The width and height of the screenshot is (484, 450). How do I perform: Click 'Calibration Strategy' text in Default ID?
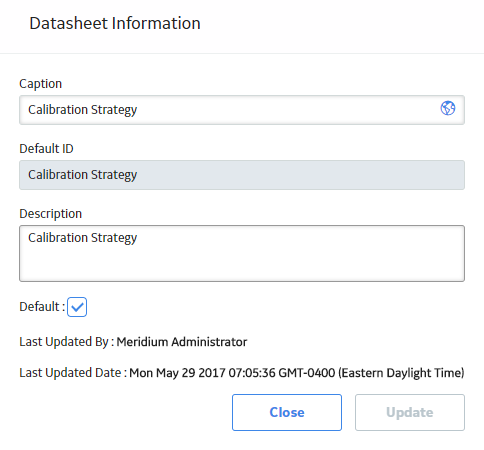[83, 175]
